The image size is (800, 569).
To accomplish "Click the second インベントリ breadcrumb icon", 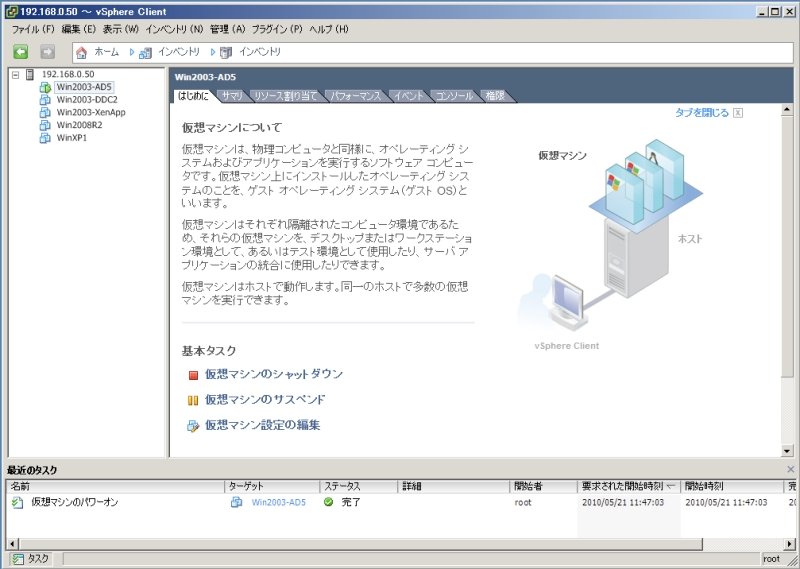I will 226,52.
